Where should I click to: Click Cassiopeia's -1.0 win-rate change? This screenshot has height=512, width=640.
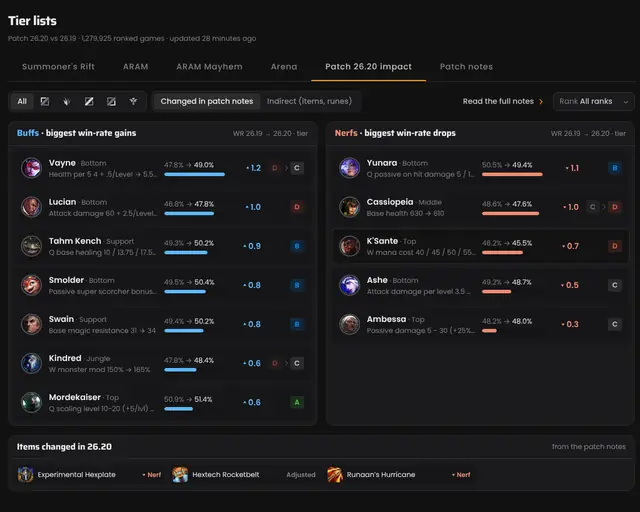(571, 207)
